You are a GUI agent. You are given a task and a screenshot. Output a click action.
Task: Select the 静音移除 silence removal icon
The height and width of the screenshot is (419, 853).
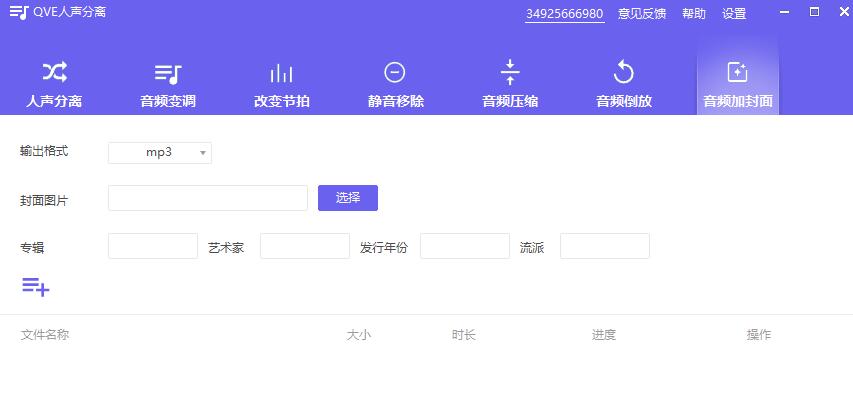coord(395,73)
